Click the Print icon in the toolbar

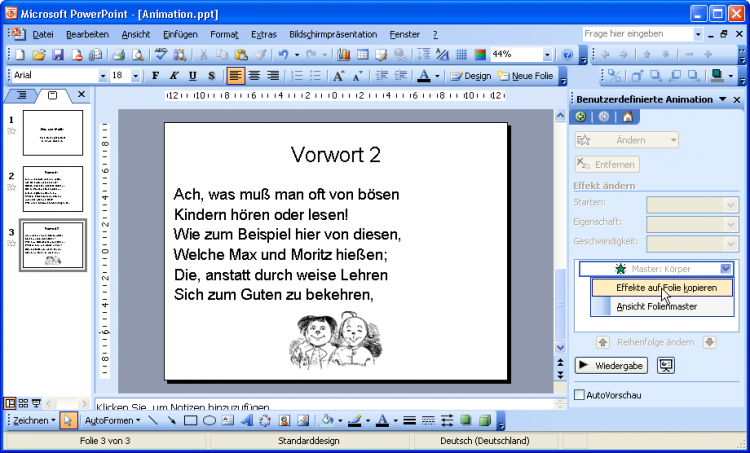pyautogui.click(x=117, y=55)
